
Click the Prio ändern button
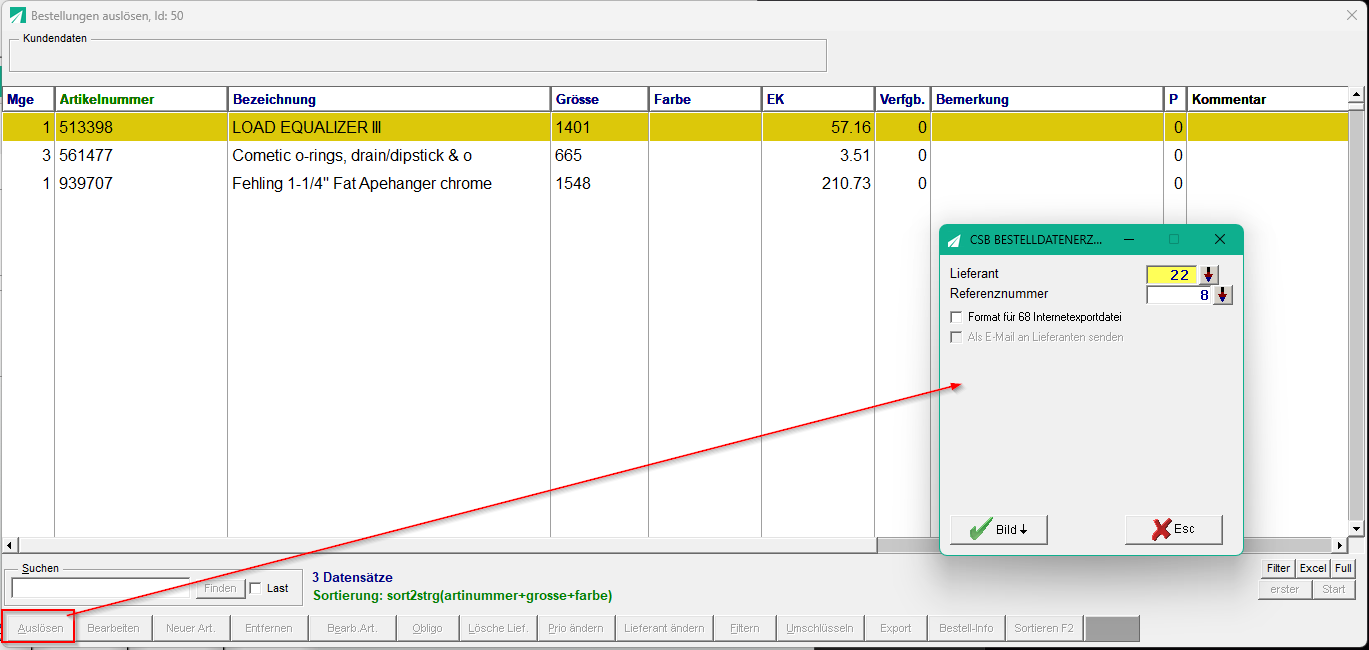click(576, 628)
